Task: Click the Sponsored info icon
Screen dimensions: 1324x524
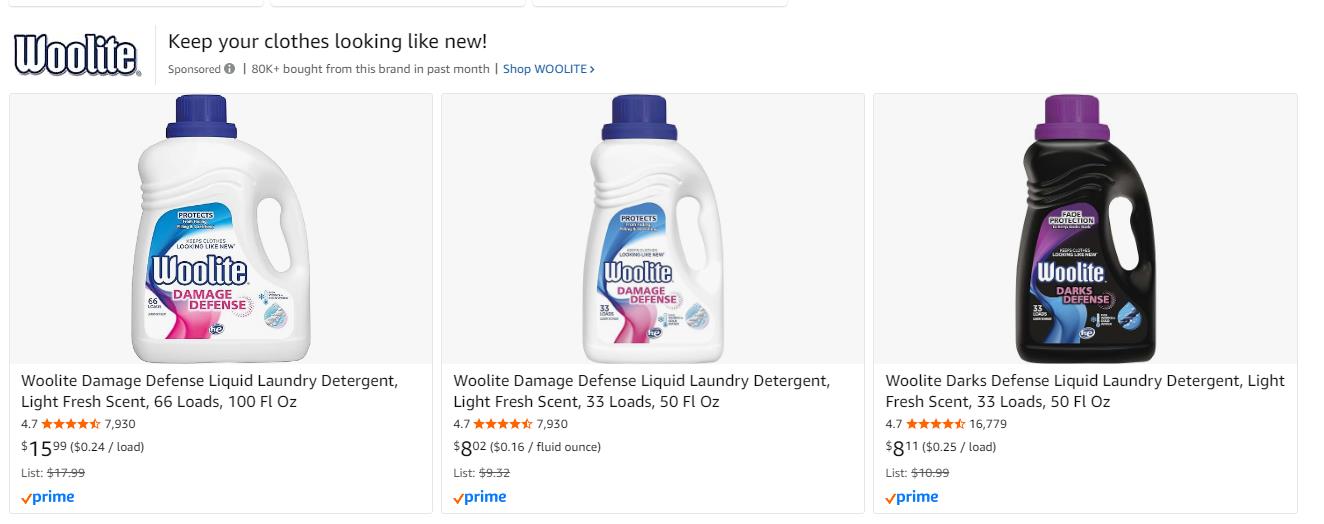Action: (230, 69)
